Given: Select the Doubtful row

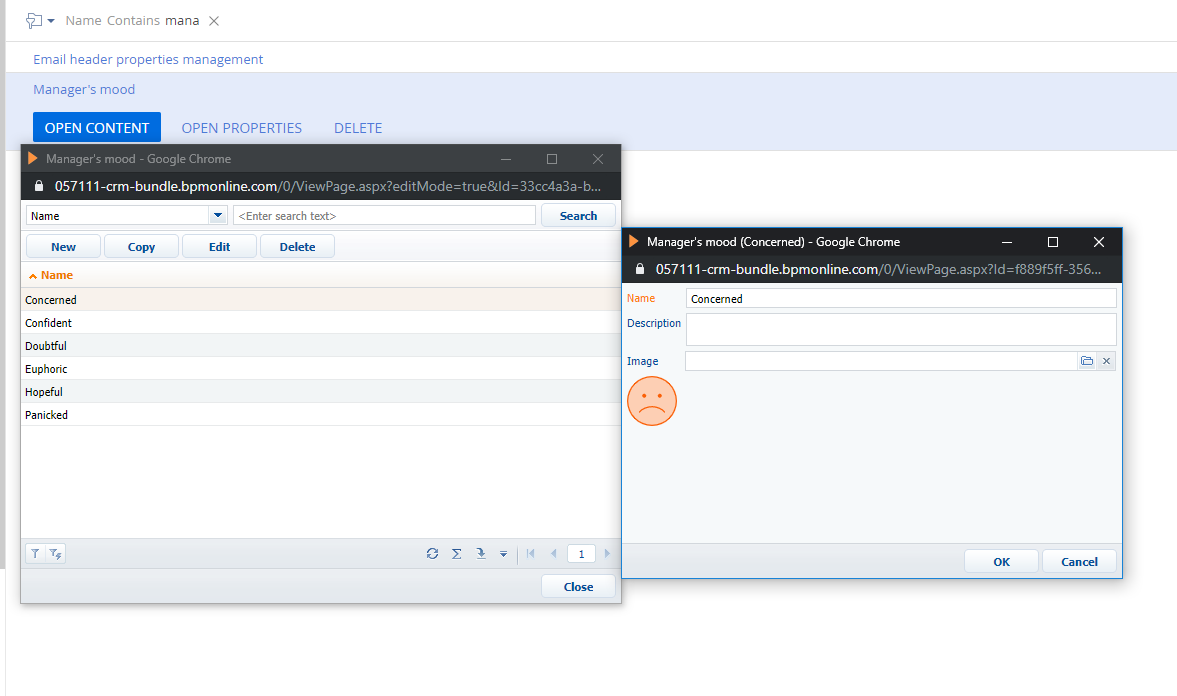Looking at the screenshot, I should pyautogui.click(x=321, y=346).
